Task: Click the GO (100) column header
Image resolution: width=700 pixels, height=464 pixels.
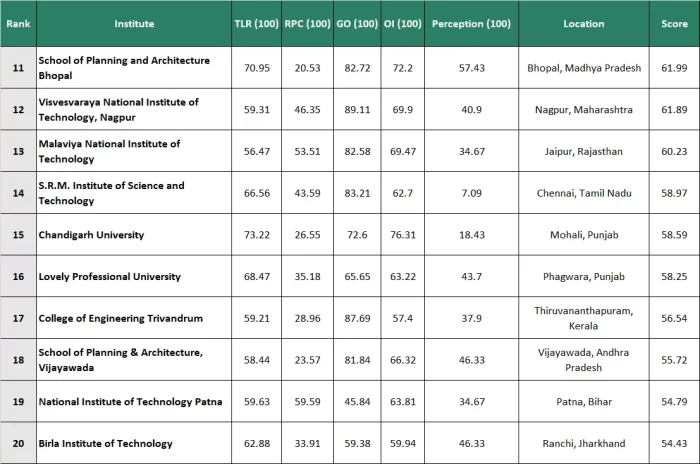Action: 355,23
